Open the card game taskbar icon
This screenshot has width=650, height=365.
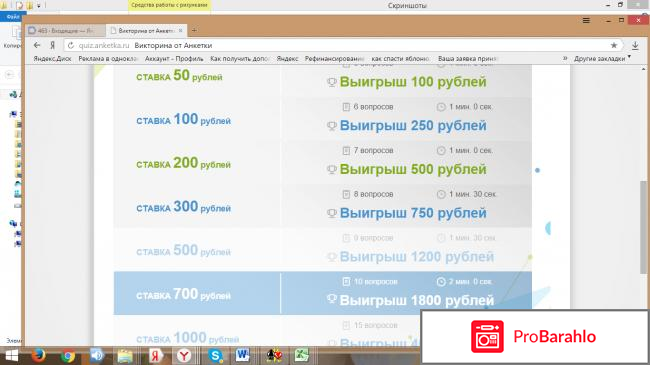(x=274, y=356)
